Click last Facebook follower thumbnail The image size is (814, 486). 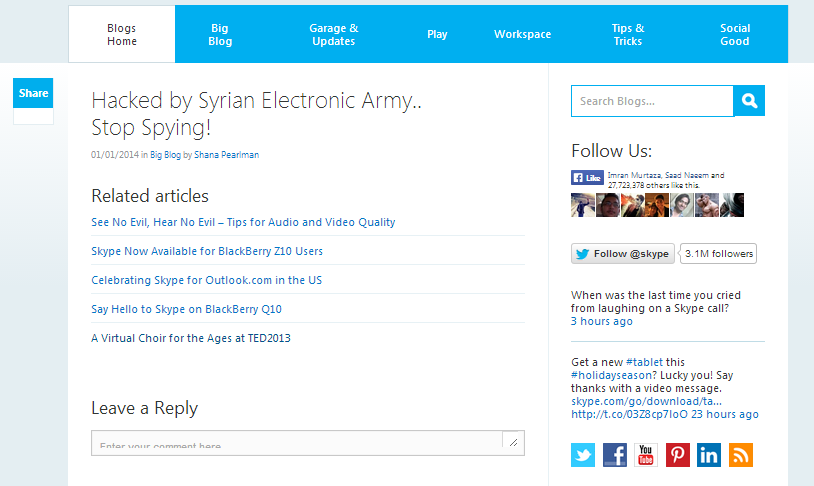click(x=732, y=205)
